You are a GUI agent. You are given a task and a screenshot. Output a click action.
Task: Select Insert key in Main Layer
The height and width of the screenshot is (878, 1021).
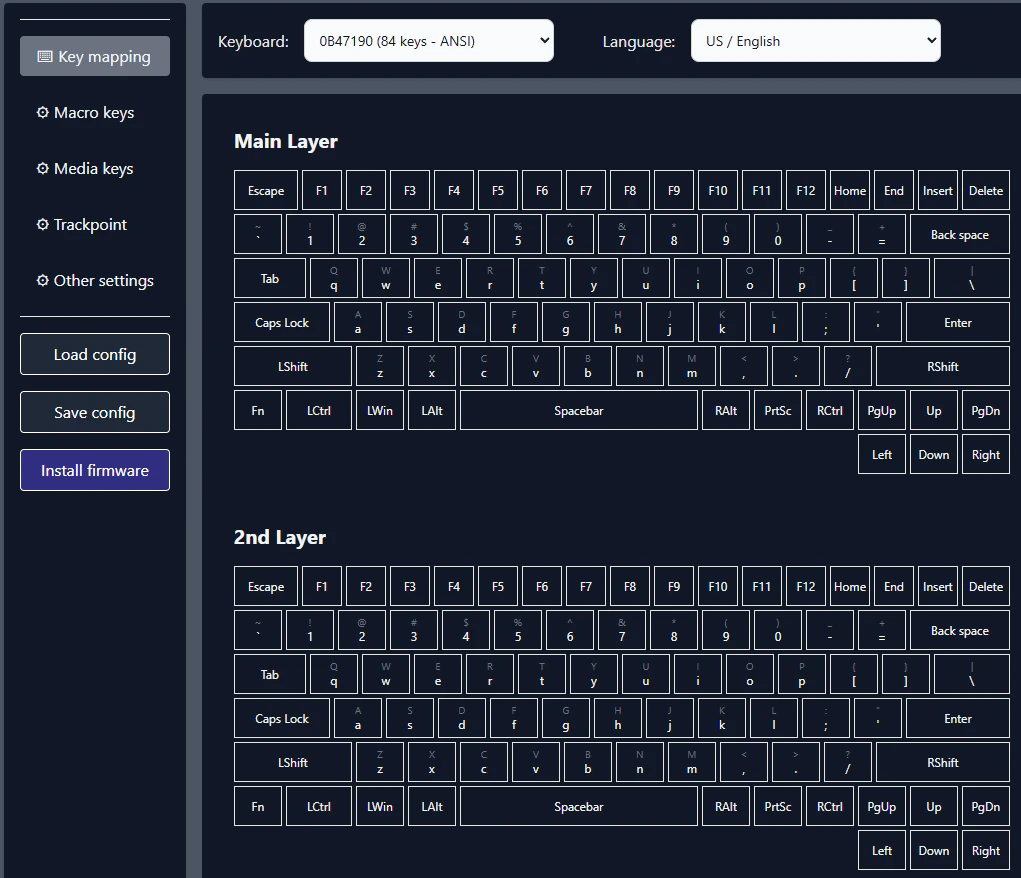(938, 190)
